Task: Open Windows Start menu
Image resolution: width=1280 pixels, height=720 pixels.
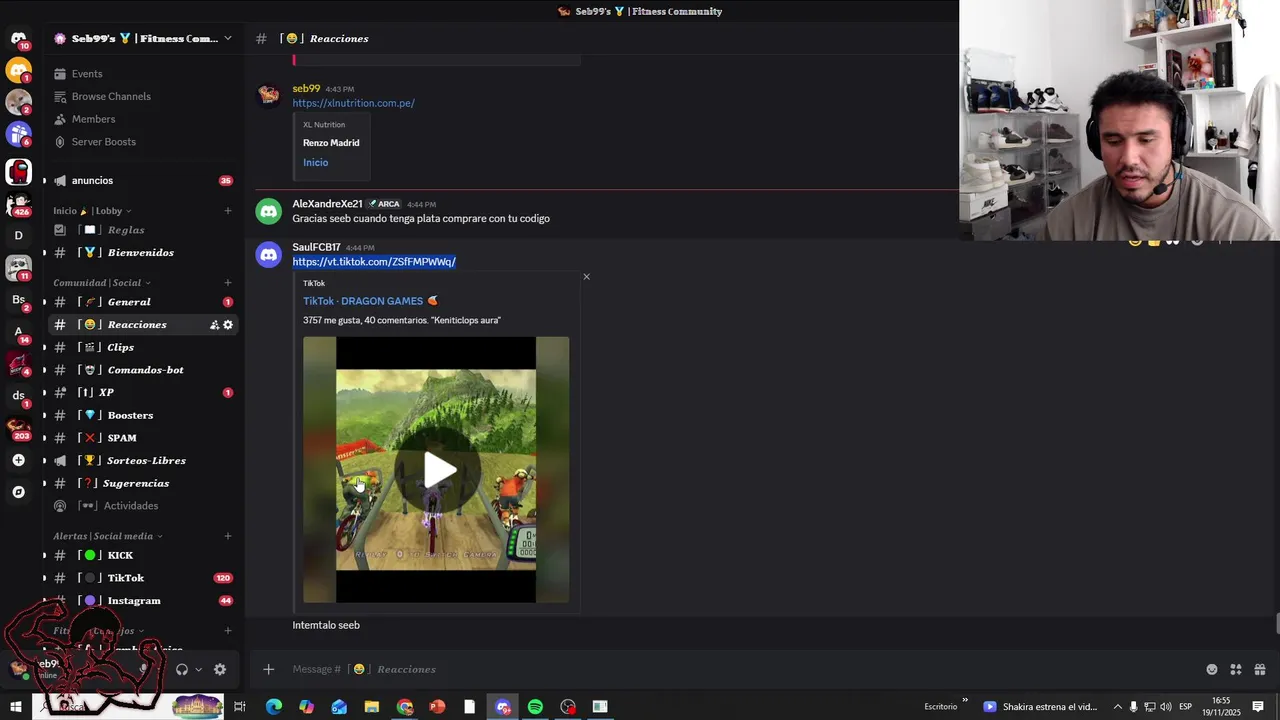Action: pyautogui.click(x=16, y=707)
